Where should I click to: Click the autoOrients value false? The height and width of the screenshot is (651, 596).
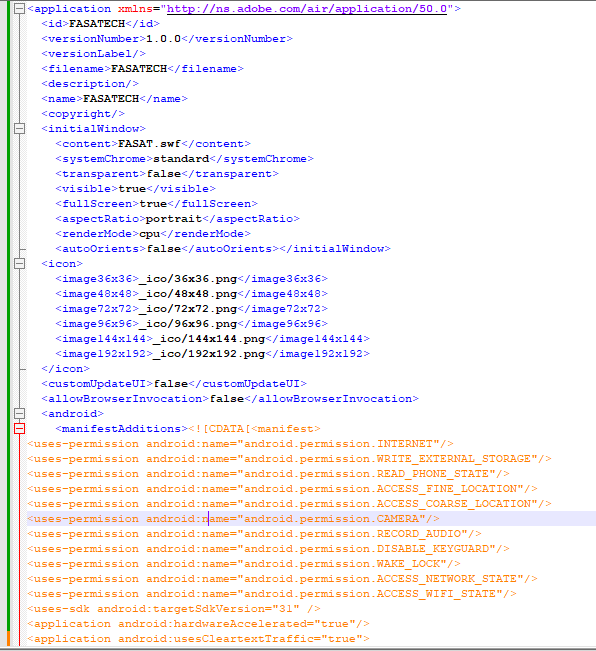pyautogui.click(x=164, y=249)
